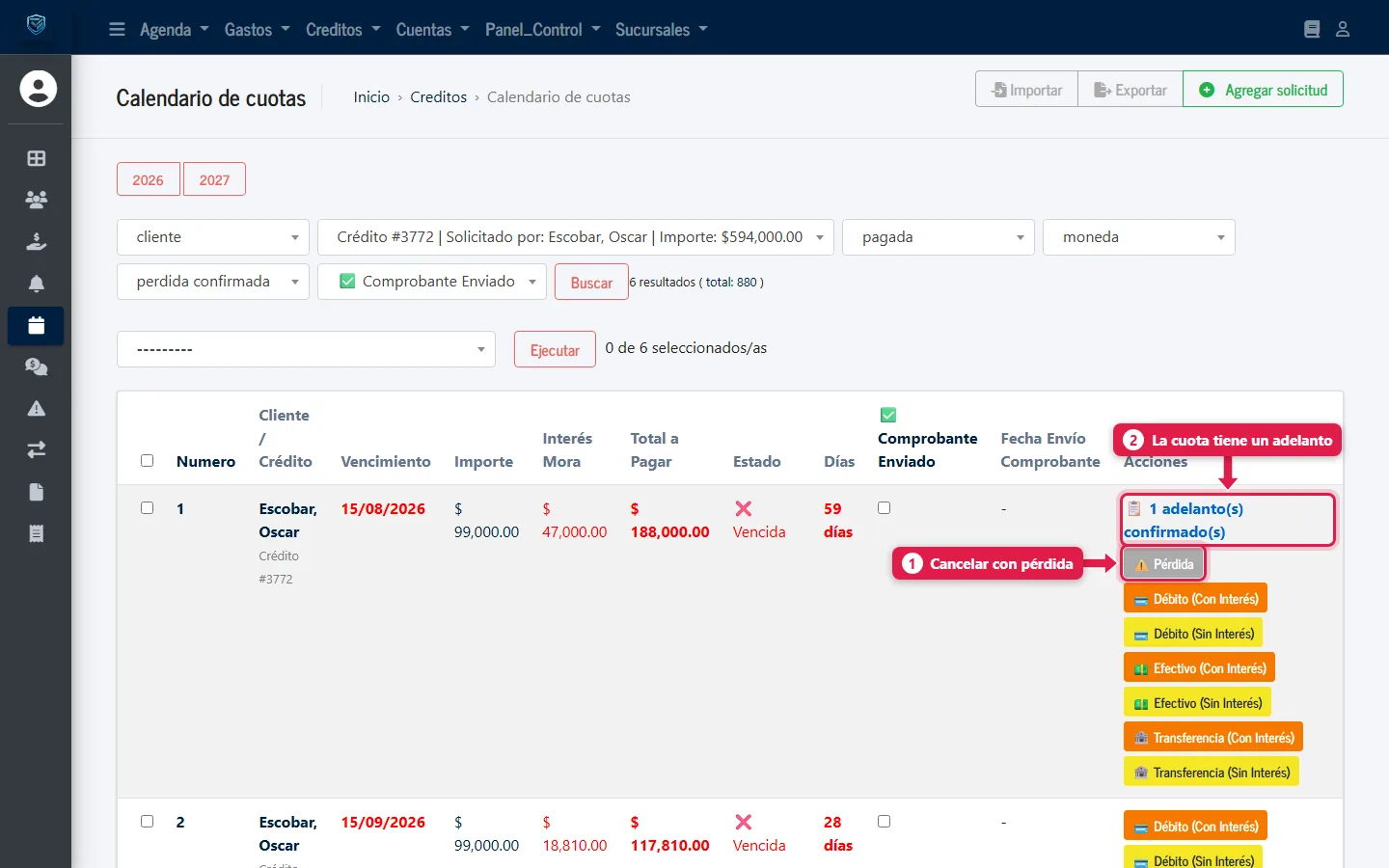Select the calendar icon in the sidebar
Viewport: 1389px width, 868px height.
click(37, 326)
